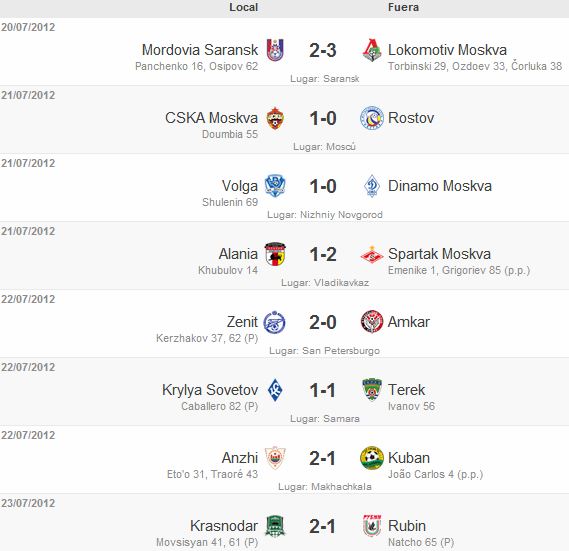Open the Alania team link
569x551 pixels.
[238, 254]
